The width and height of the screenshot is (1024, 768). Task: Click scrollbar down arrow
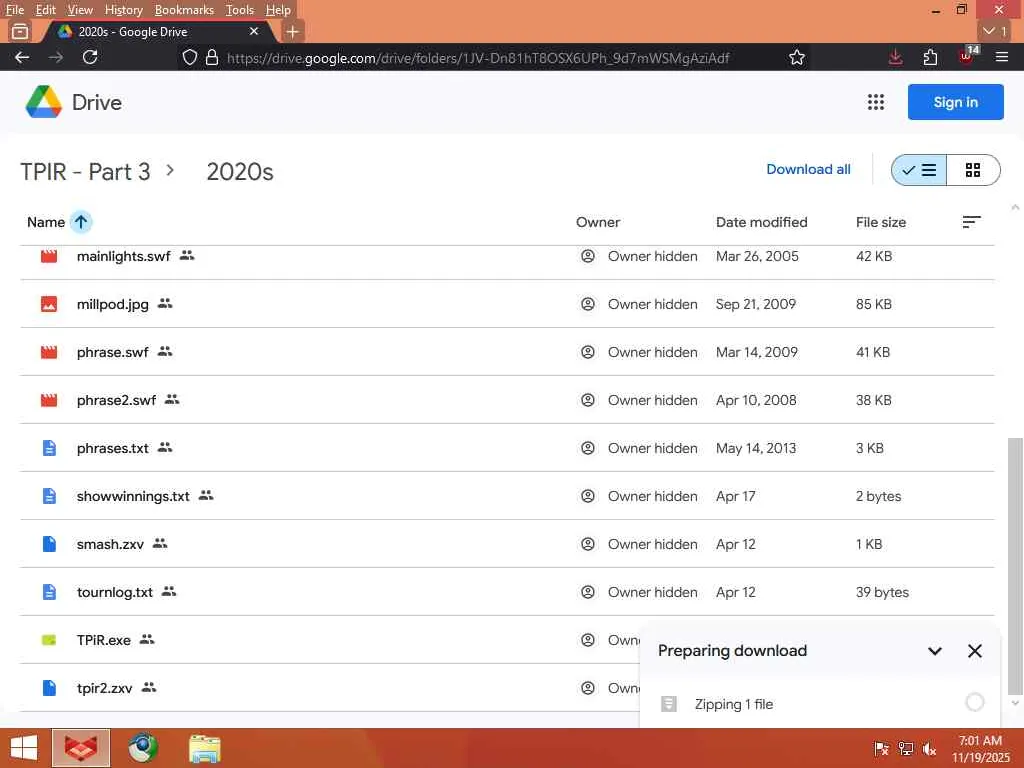[1015, 703]
